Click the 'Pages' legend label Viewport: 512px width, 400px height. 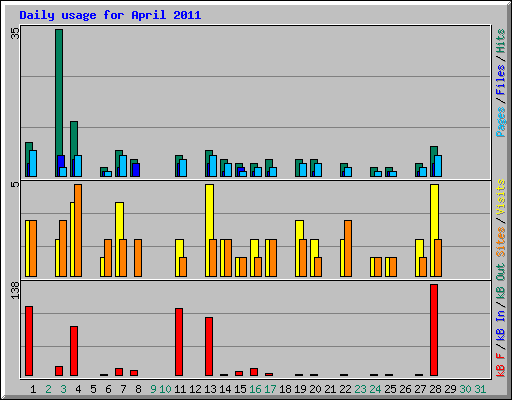coord(501,122)
